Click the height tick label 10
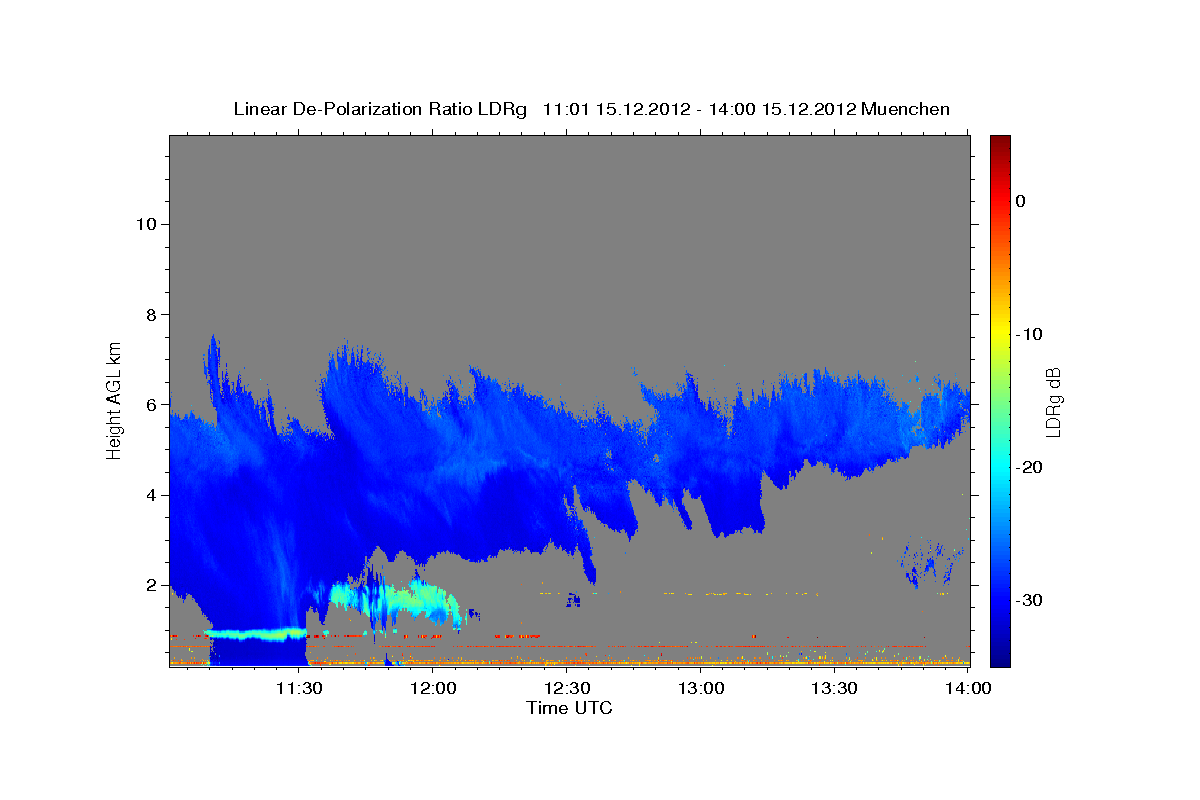 point(146,224)
